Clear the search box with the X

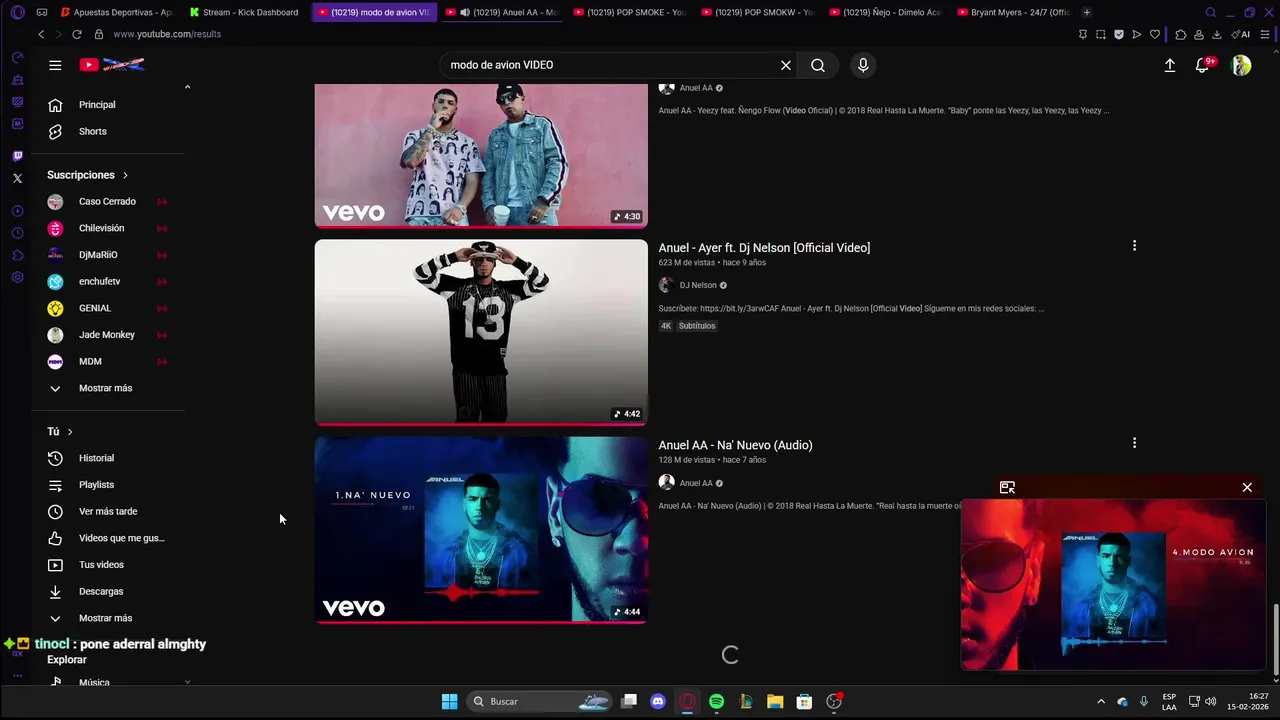click(x=786, y=65)
